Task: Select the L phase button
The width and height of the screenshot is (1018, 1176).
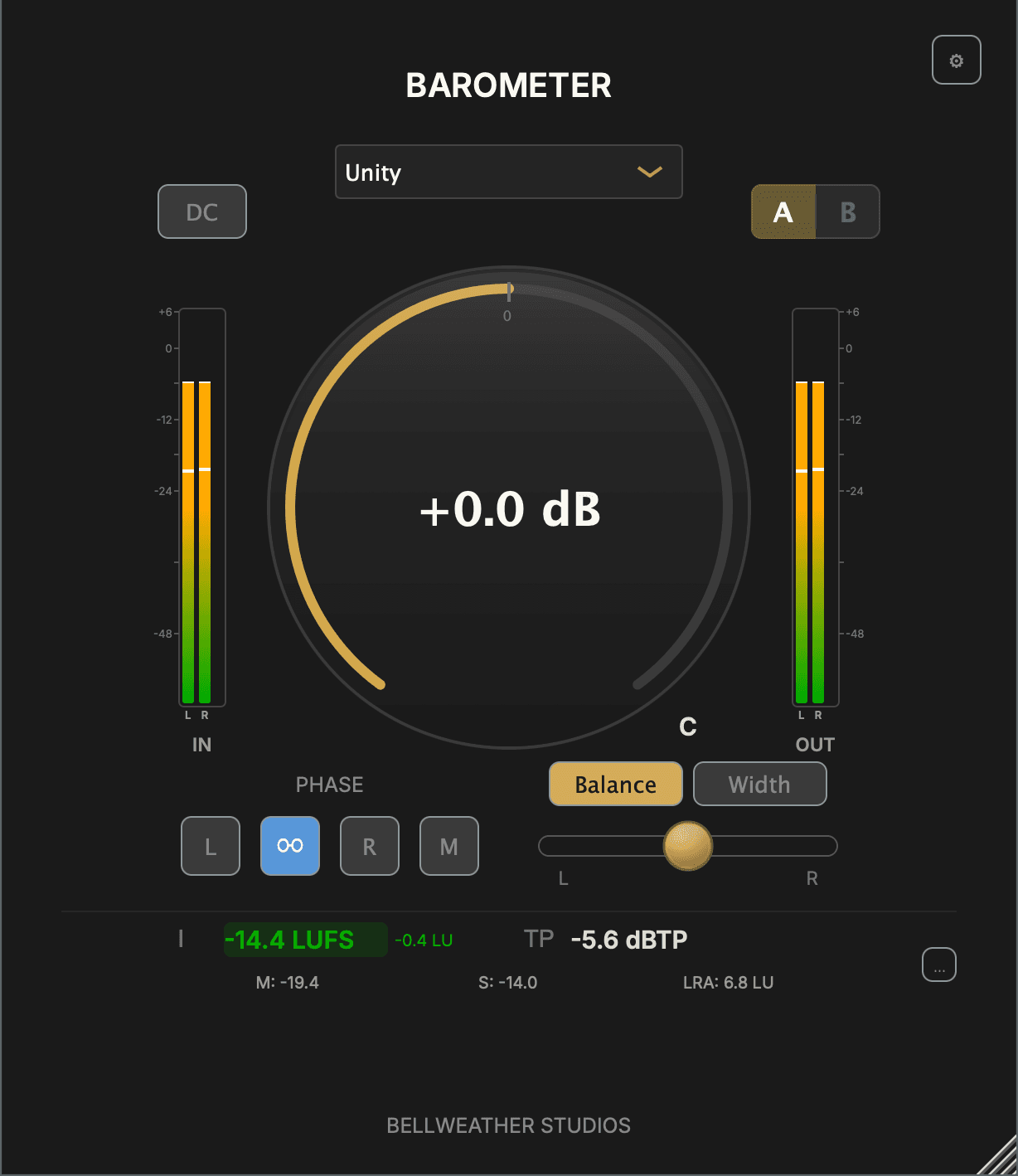Action: [210, 846]
